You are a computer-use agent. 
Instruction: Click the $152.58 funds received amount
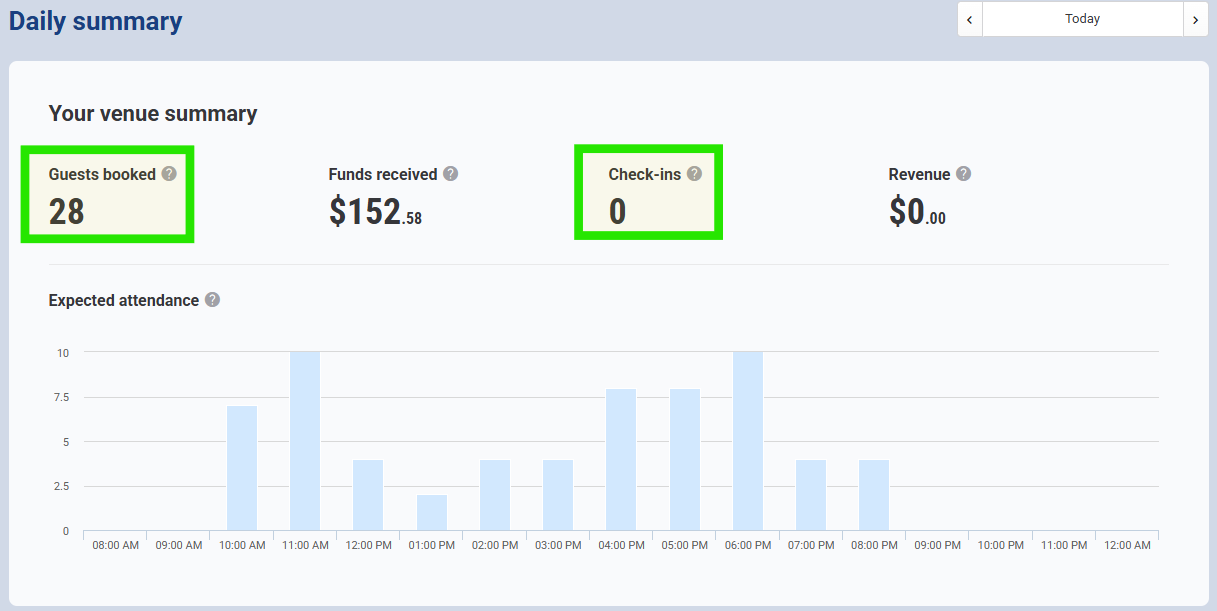pos(375,211)
